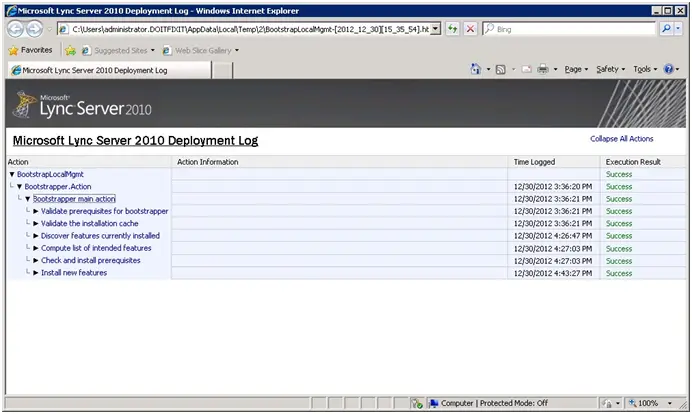Click the Microsoft Lync Server 2010 Deployment Log heading
This screenshot has width=692, height=414.
click(x=135, y=141)
